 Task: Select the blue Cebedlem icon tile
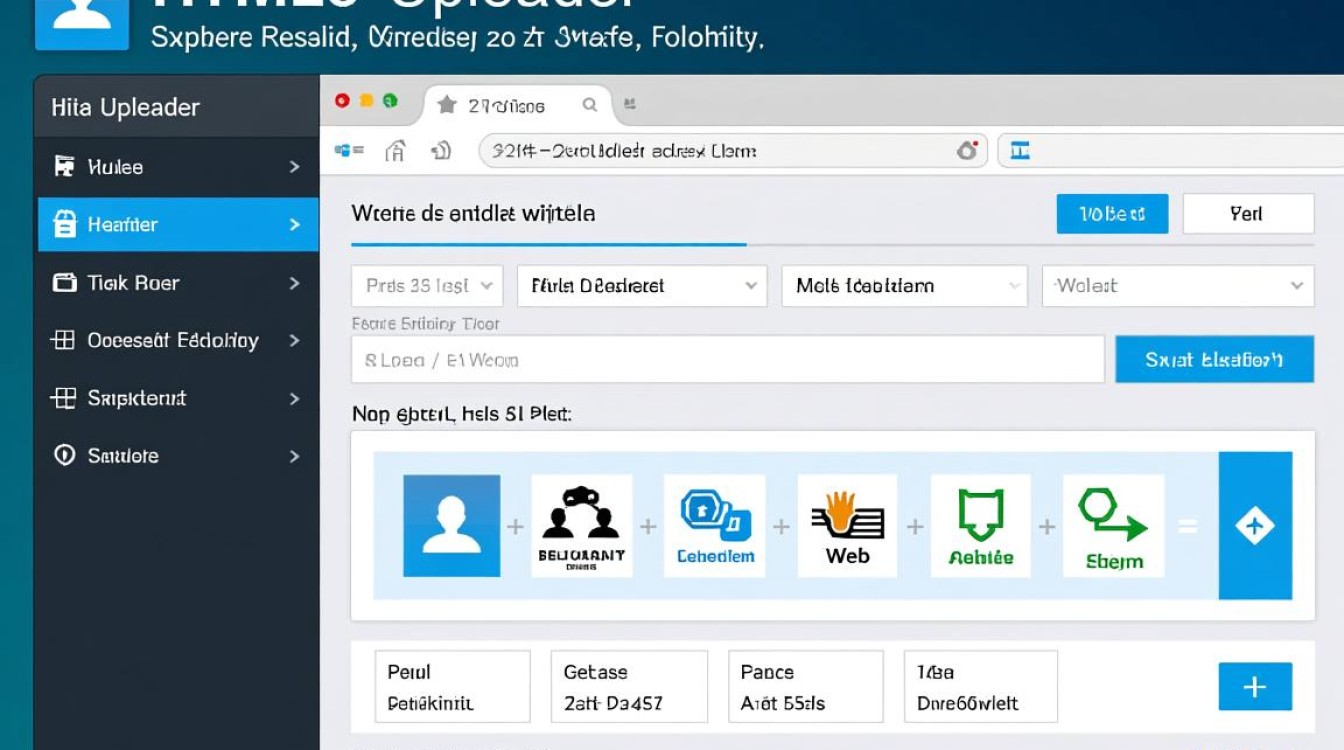(715, 526)
